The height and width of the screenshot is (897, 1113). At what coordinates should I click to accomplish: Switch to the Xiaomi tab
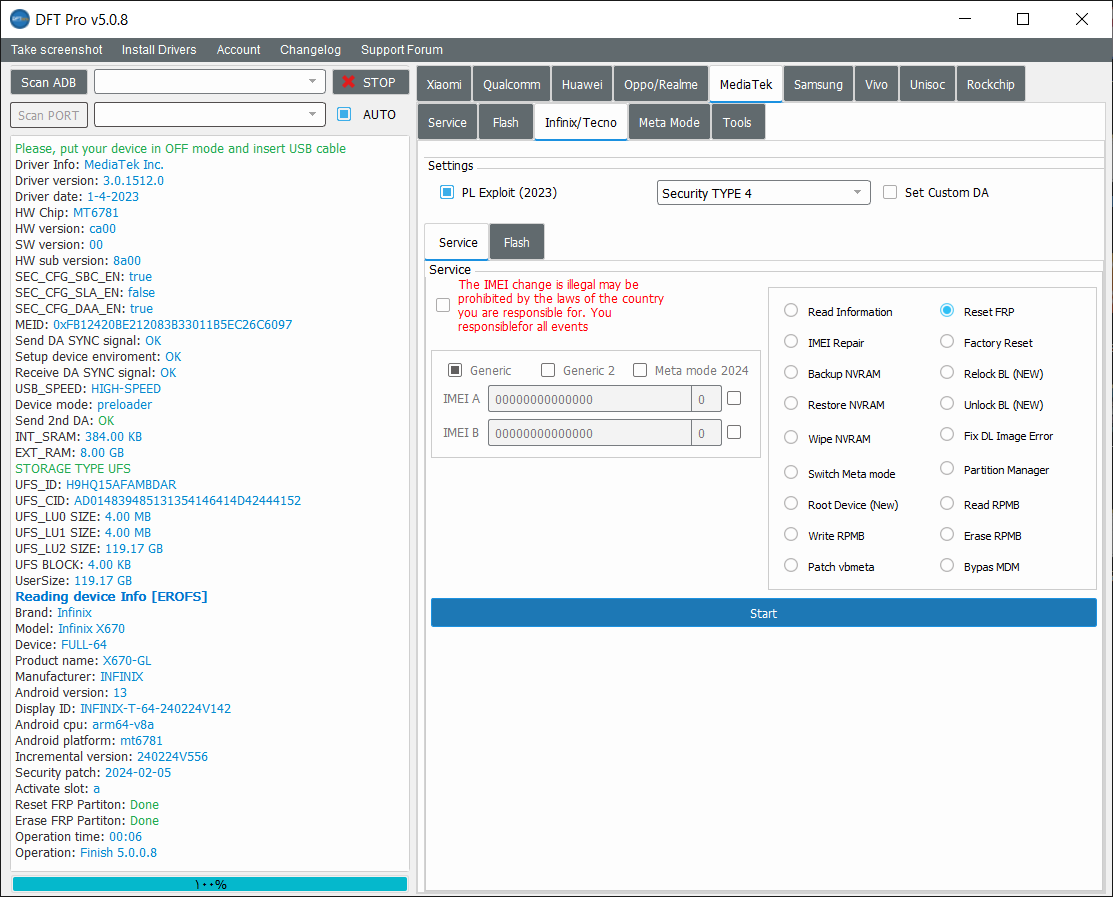(444, 84)
